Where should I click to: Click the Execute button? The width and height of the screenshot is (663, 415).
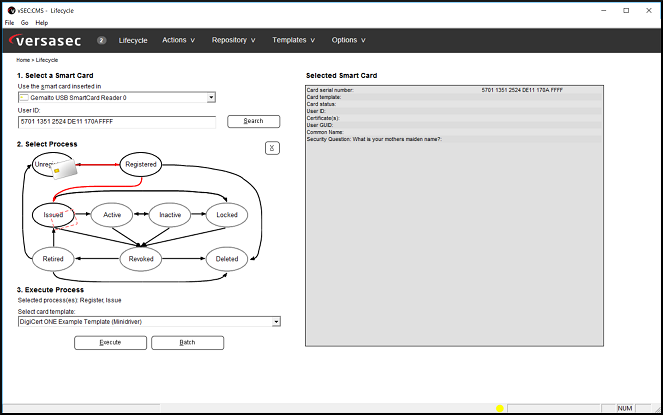[110, 343]
